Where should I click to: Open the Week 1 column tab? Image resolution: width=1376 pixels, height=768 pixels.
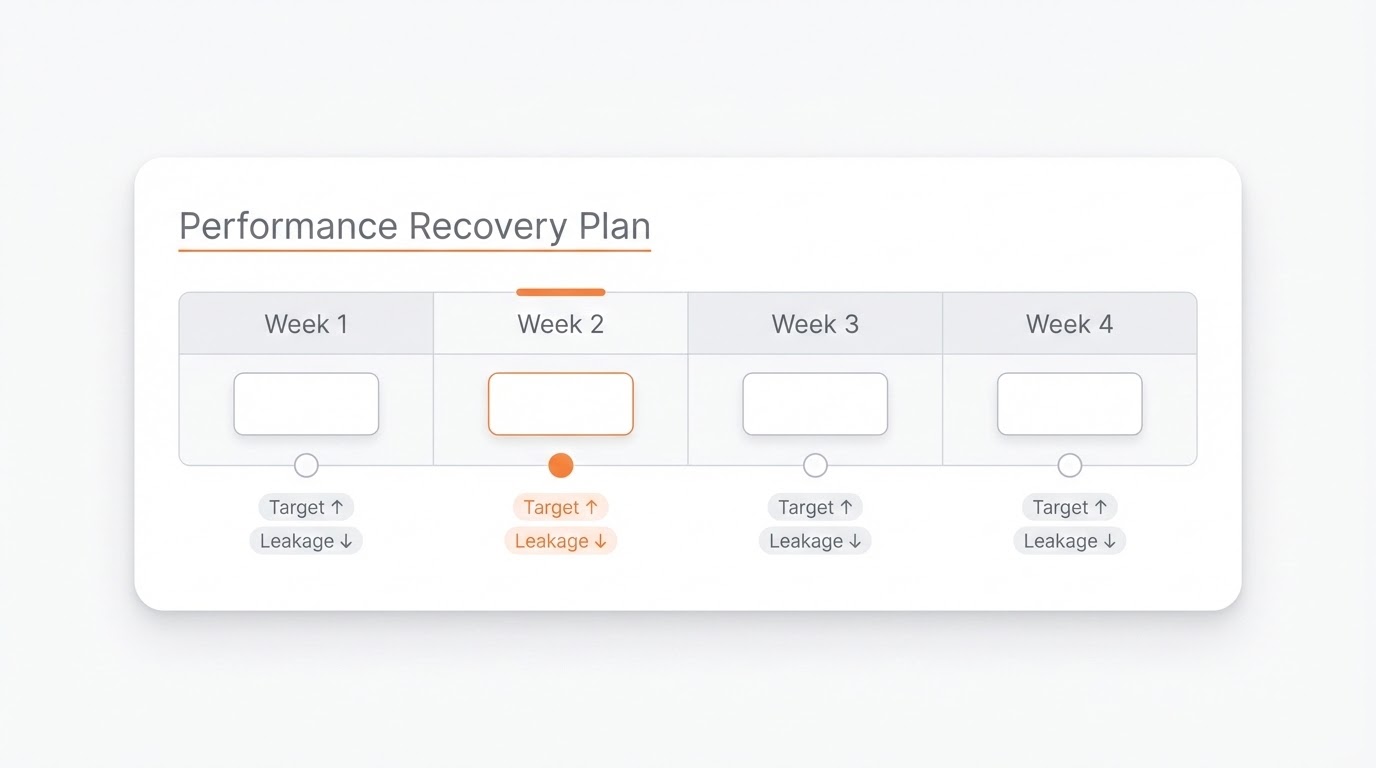pos(306,324)
